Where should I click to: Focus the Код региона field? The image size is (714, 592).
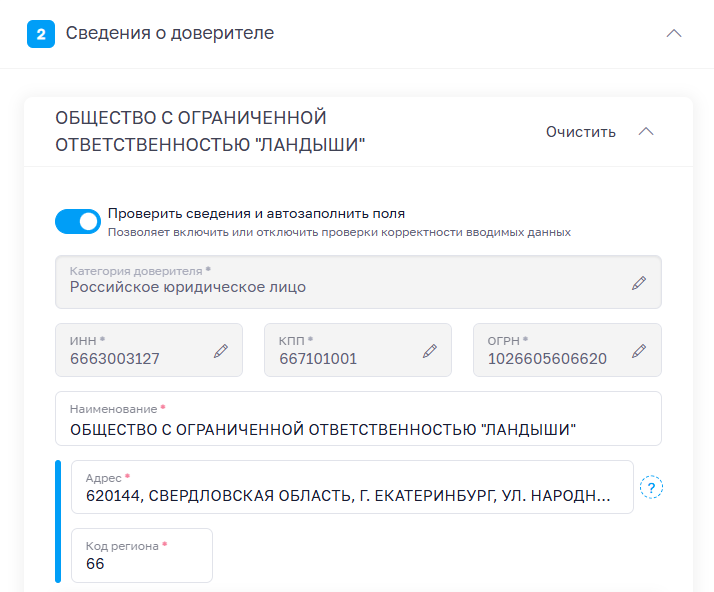pos(142,555)
